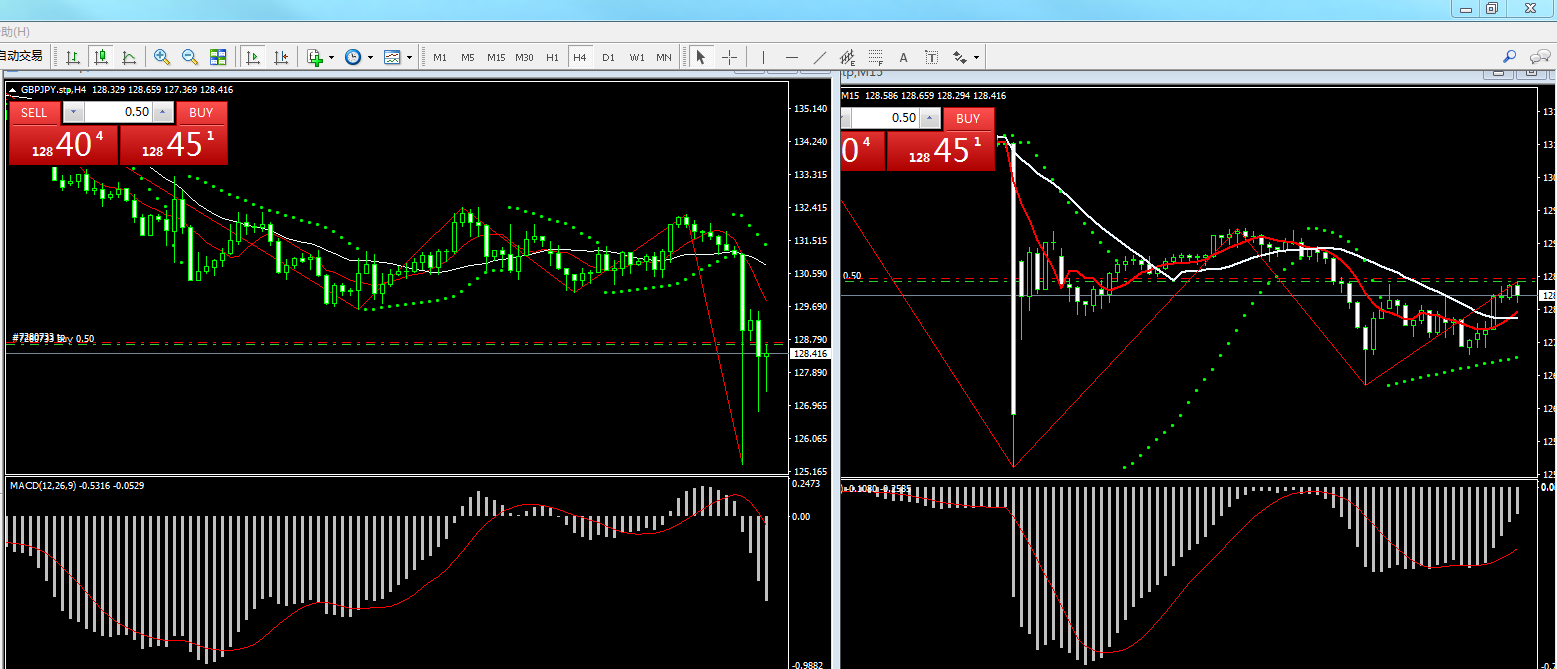Switch timeframe to M30
This screenshot has width=1557, height=669.
click(x=524, y=57)
